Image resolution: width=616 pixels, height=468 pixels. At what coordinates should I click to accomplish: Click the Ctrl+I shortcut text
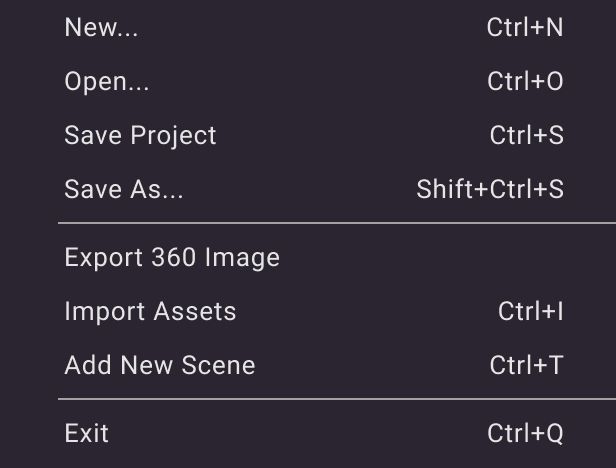tap(530, 312)
